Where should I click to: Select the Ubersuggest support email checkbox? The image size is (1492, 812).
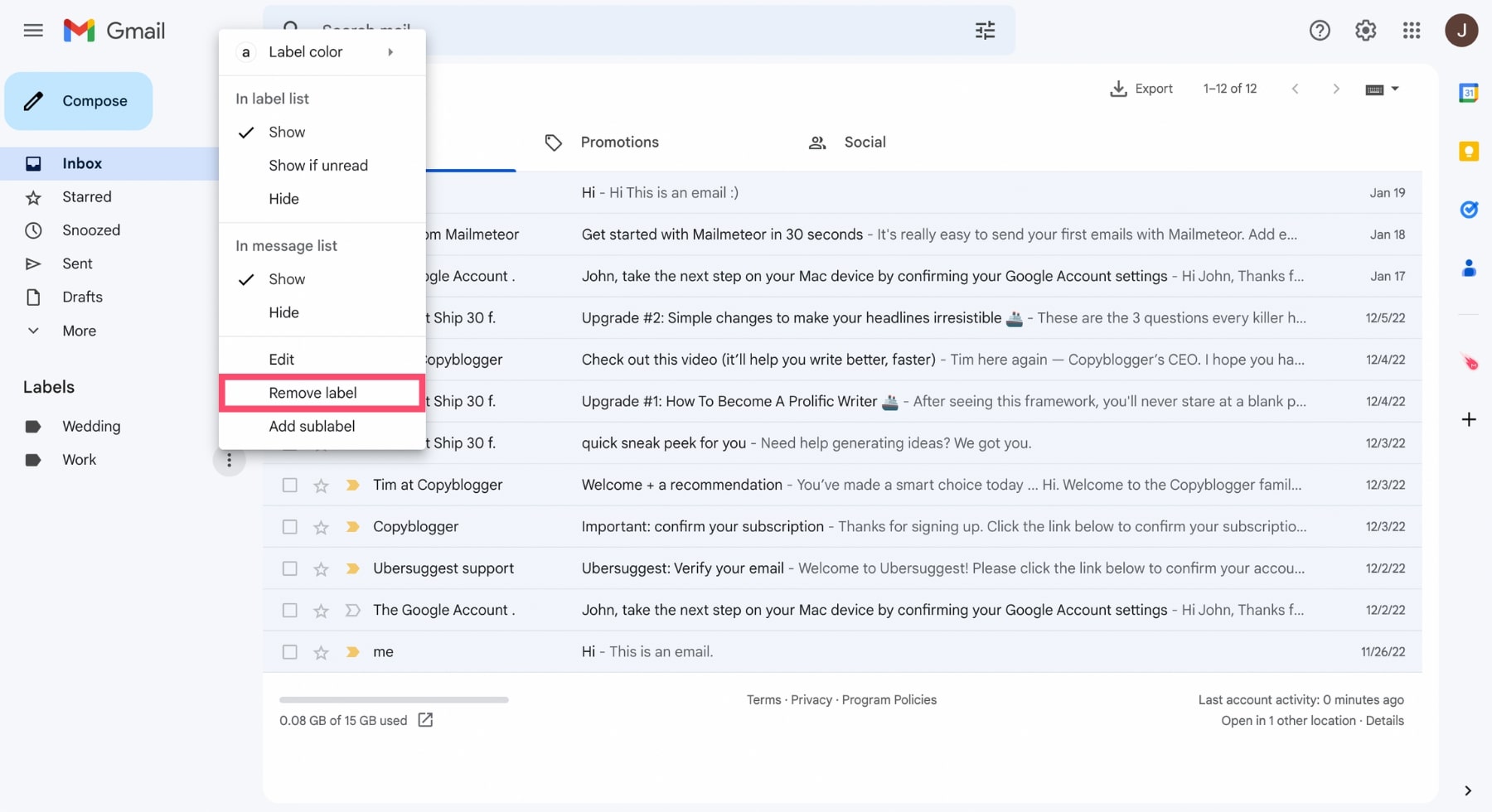[289, 568]
